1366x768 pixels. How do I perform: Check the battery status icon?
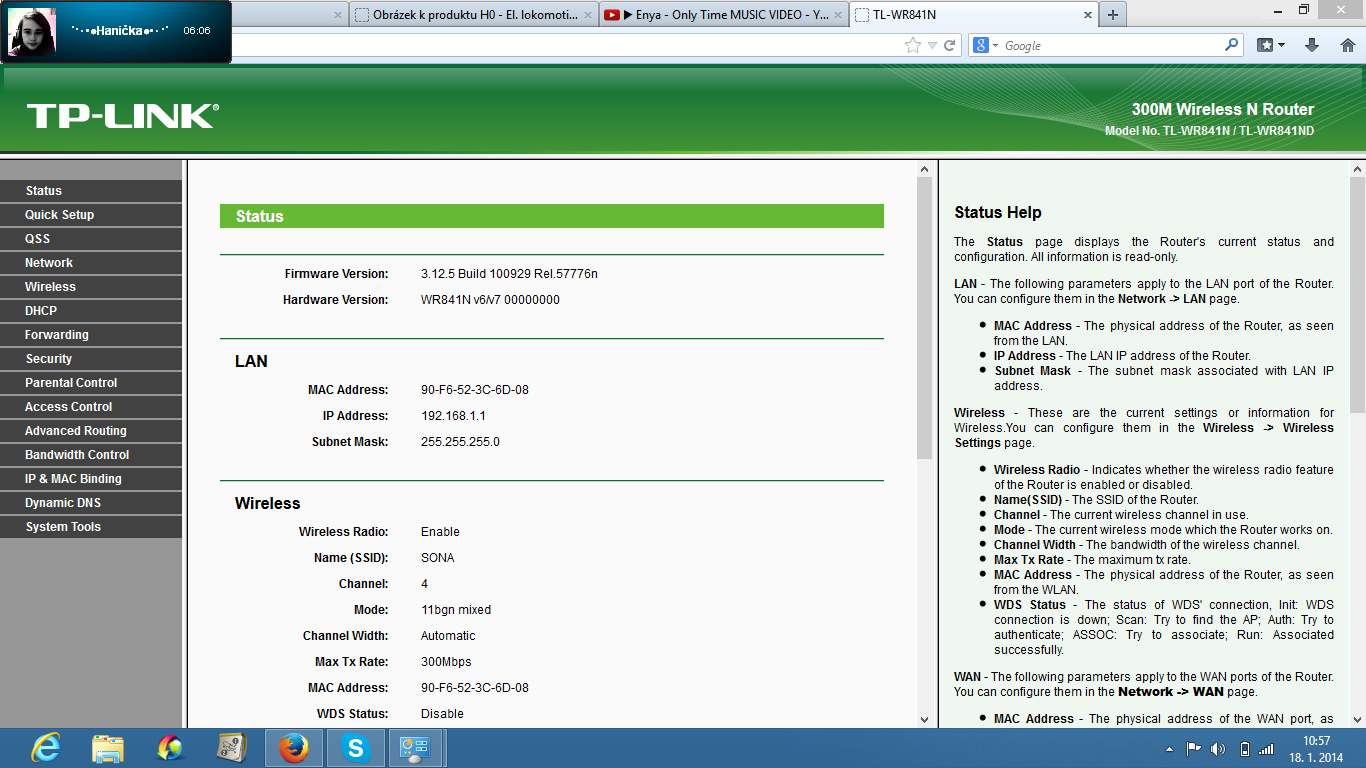point(1244,749)
